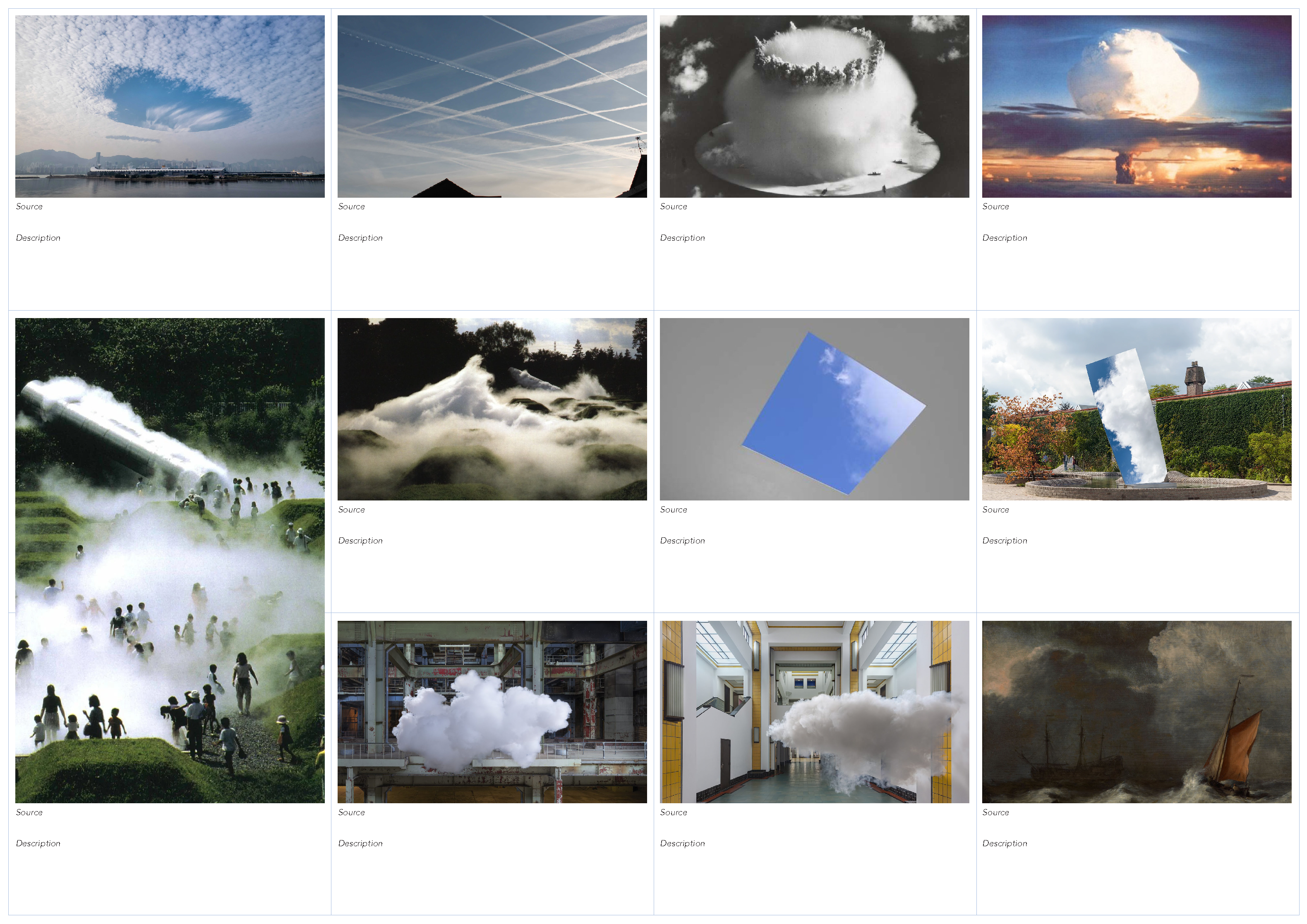The width and height of the screenshot is (1307, 924).
Task: Click Description under colorful mushroom cloud
Action: pyautogui.click(x=1005, y=238)
